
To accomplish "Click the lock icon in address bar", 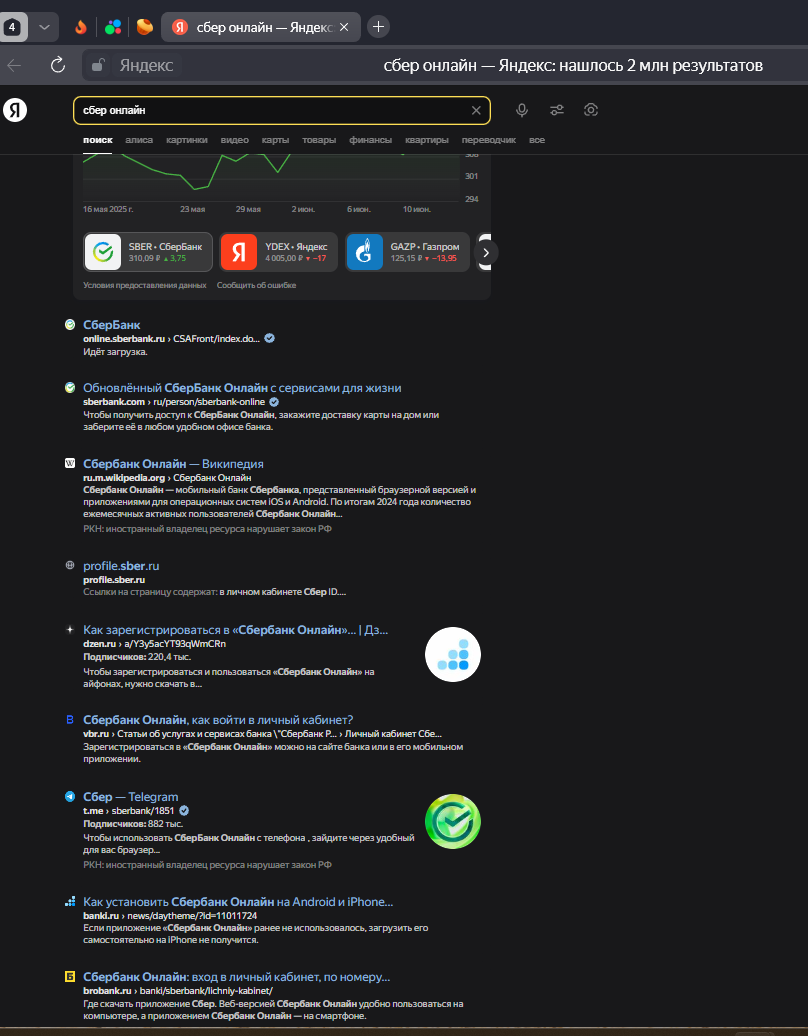I will tap(98, 65).
